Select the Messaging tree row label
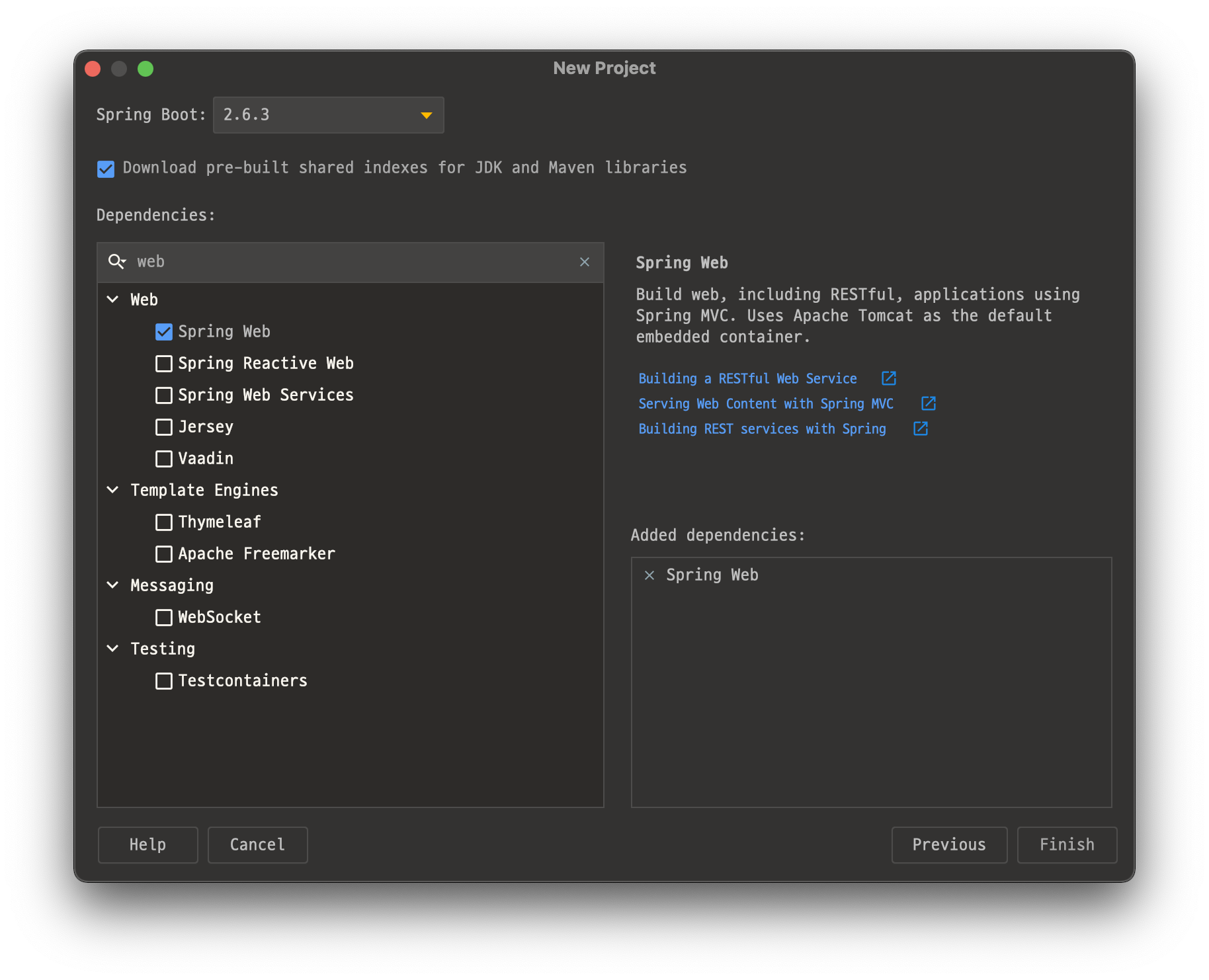1209x980 pixels. pos(172,585)
